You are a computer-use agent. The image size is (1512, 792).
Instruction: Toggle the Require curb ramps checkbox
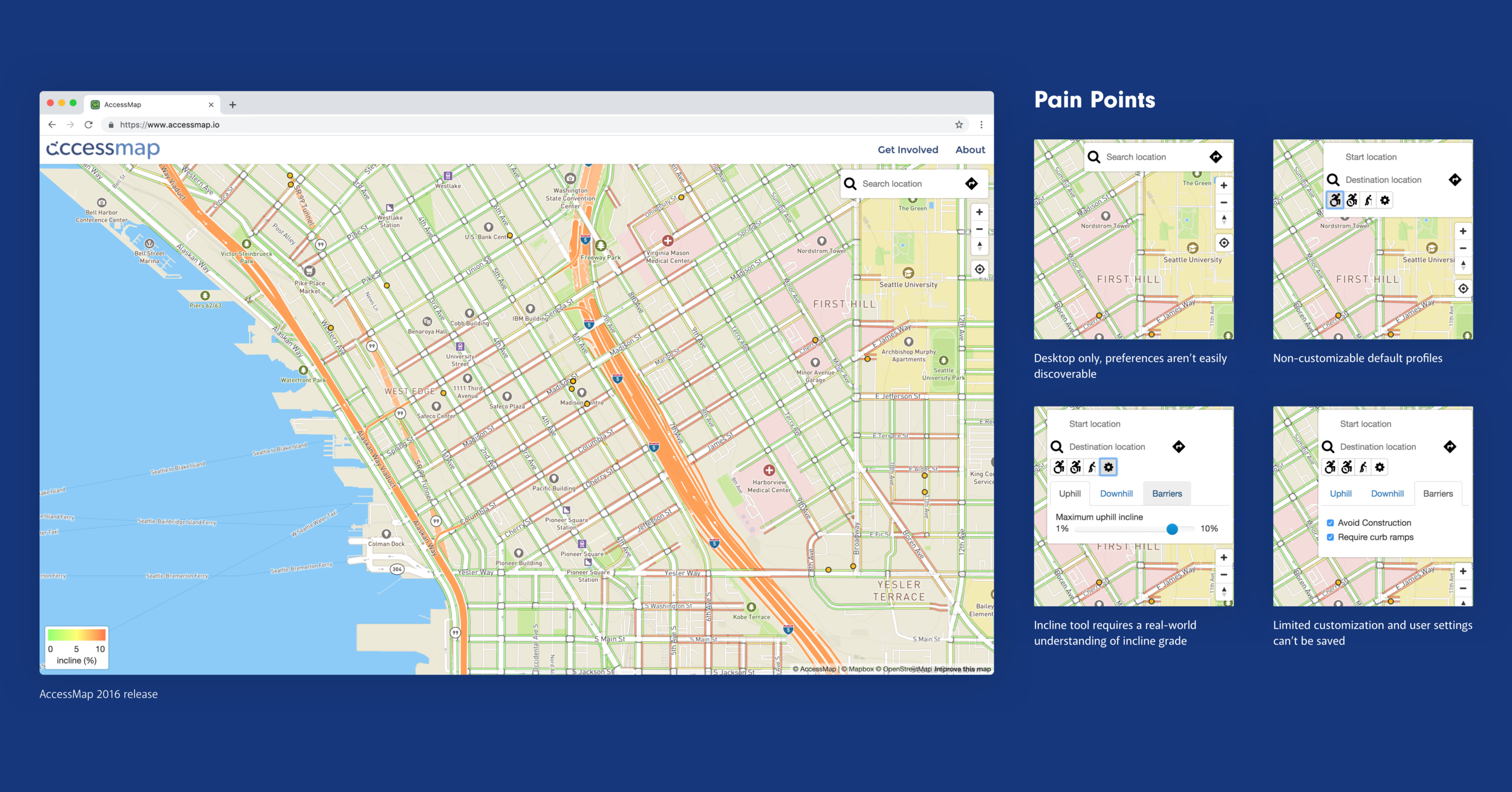(x=1331, y=537)
